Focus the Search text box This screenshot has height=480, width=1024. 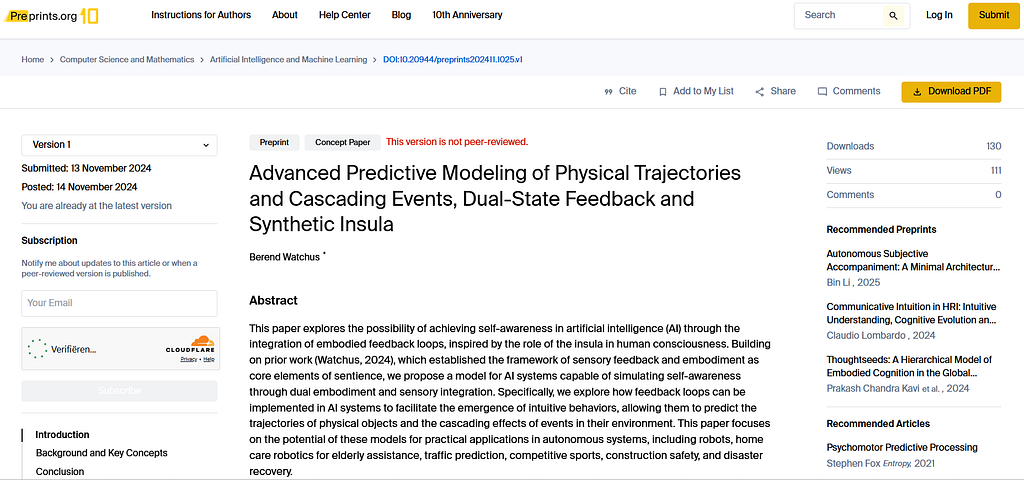point(840,16)
